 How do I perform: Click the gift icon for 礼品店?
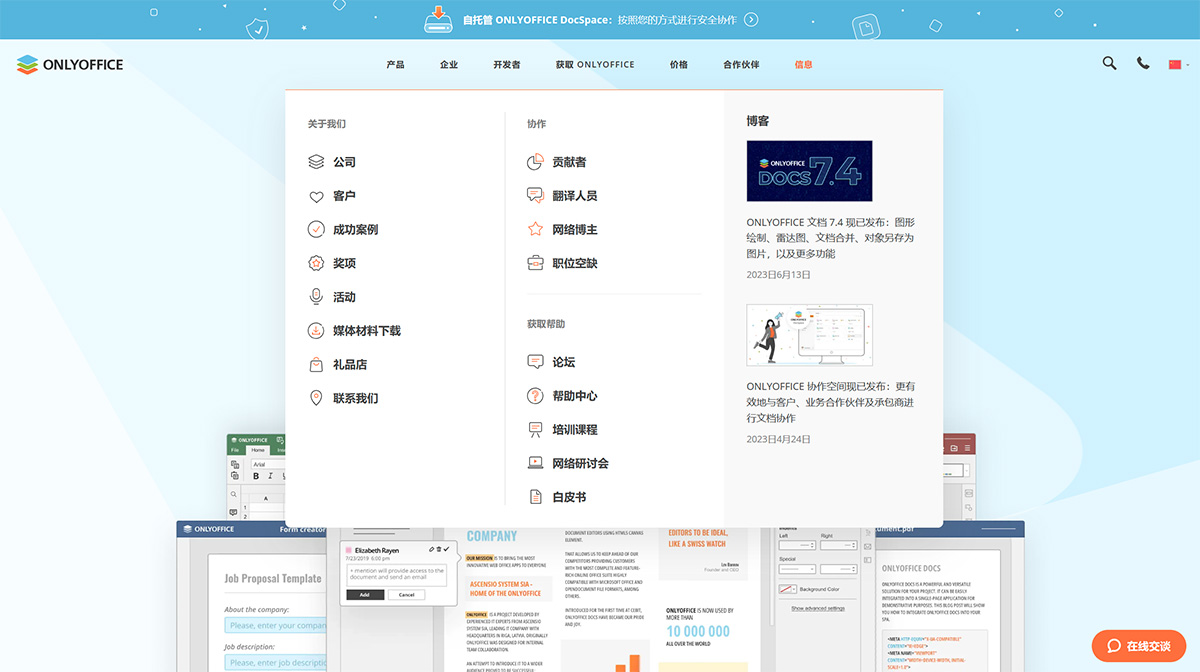316,363
